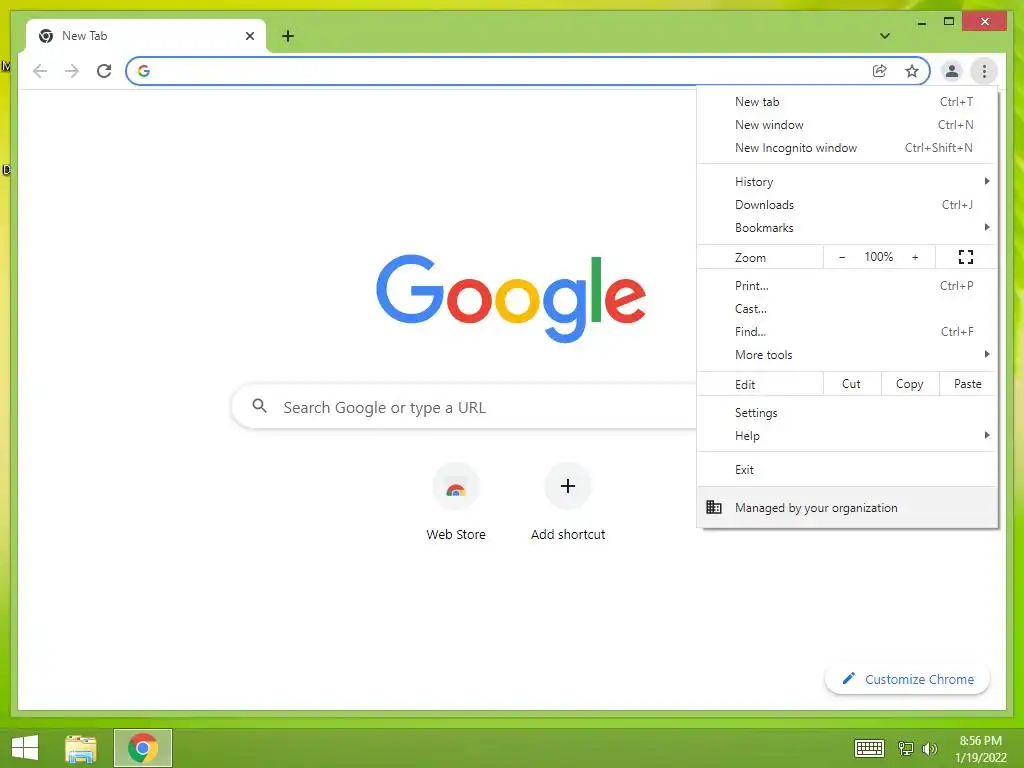Increase zoom with plus button
The height and width of the screenshot is (768, 1024).
click(x=915, y=257)
